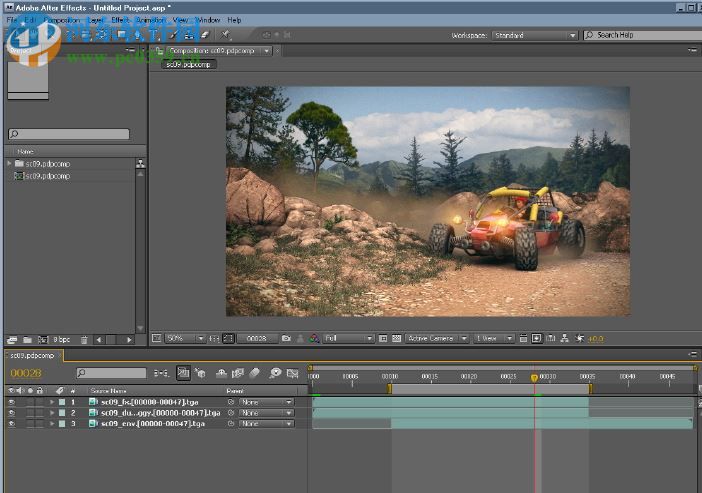
Task: Hide layer 1 sc09_fx with eye toggle
Action: pyautogui.click(x=12, y=402)
